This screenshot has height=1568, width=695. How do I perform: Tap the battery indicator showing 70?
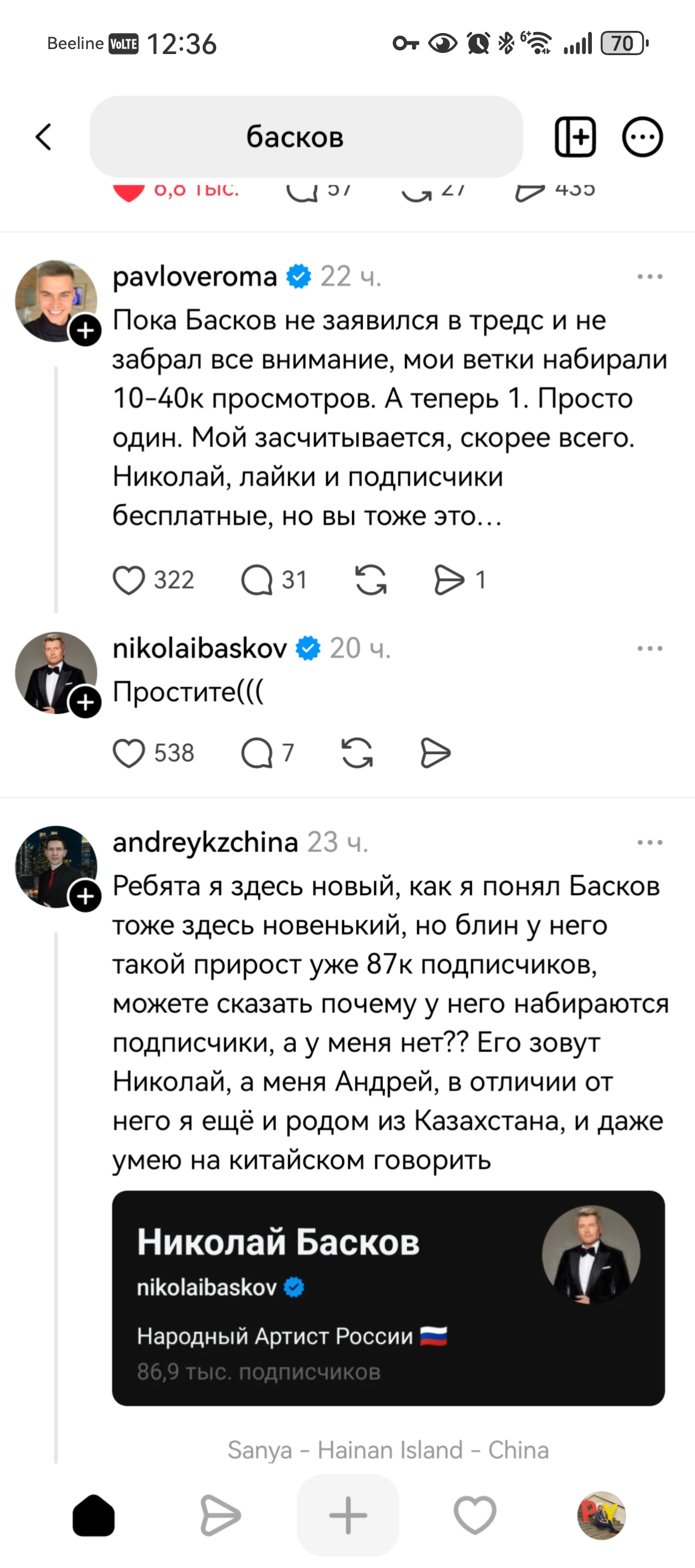click(x=623, y=42)
